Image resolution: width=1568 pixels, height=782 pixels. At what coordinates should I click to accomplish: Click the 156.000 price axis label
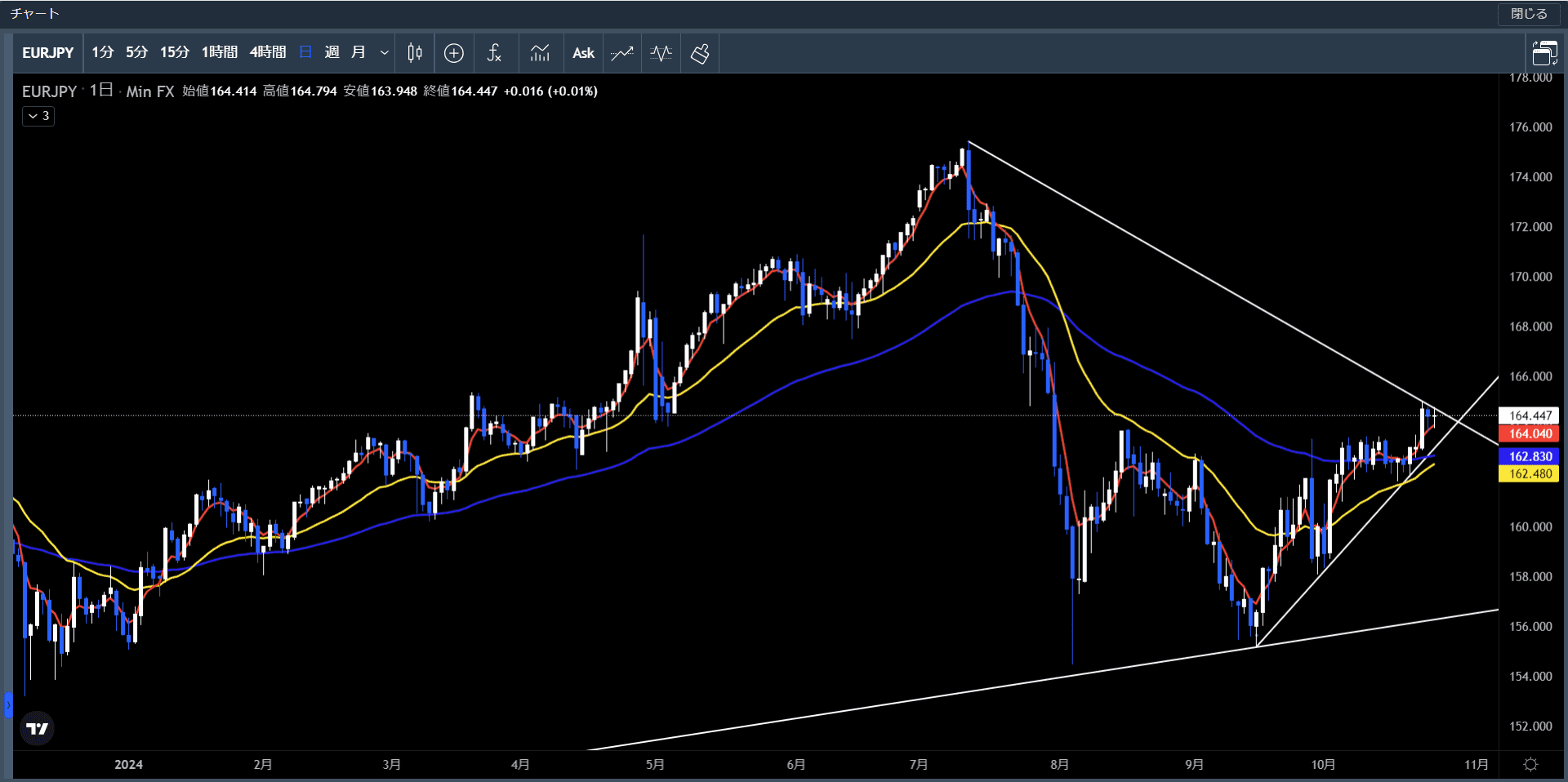coord(1530,627)
